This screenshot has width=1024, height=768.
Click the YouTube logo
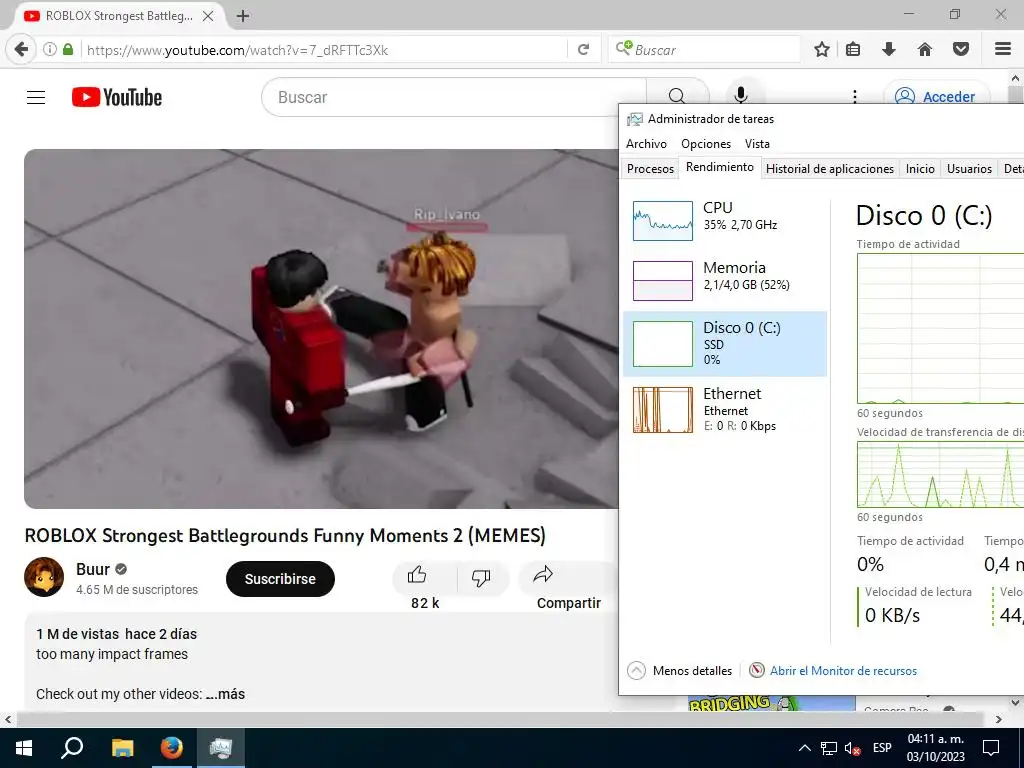[117, 97]
